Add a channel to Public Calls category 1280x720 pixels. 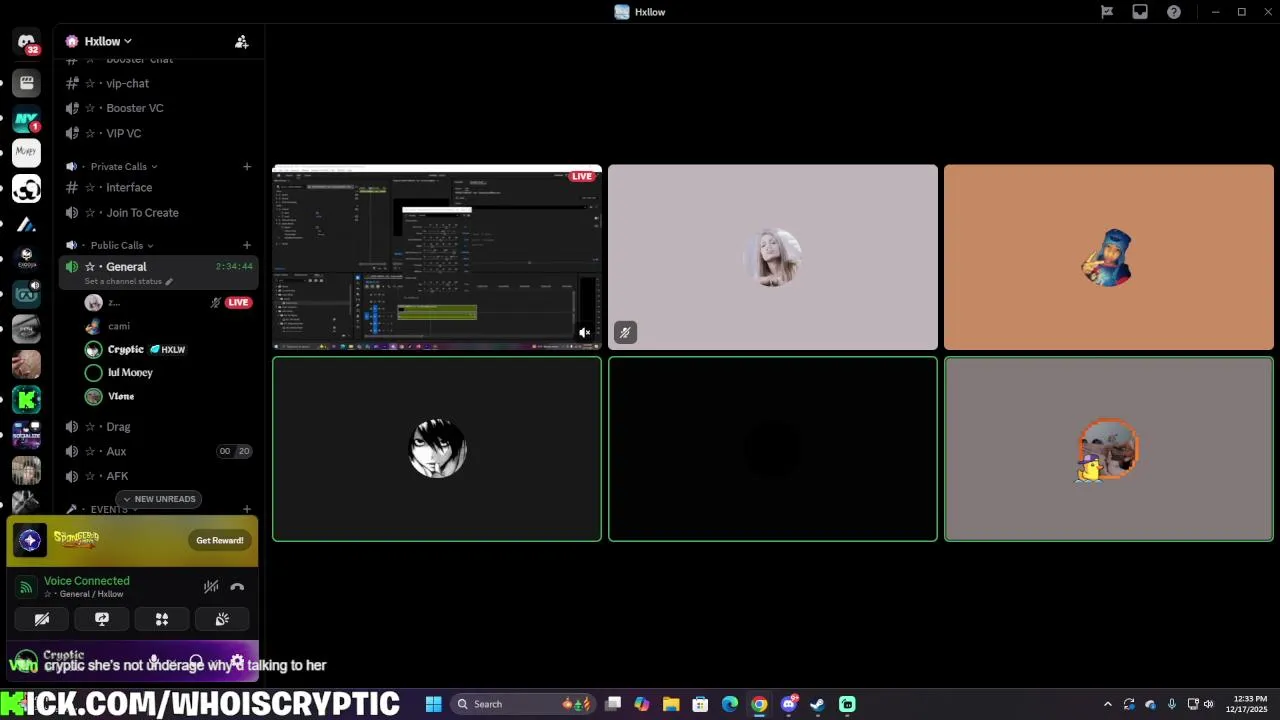(247, 245)
